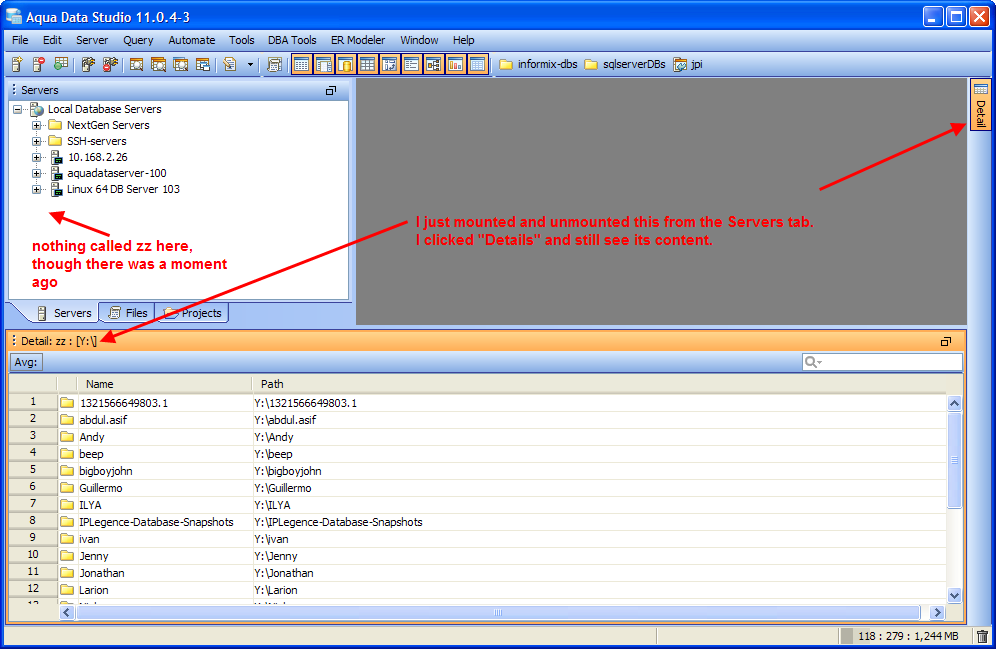Viewport: 996px width, 649px height.
Task: Open the DBA Tools menu
Action: pos(292,40)
